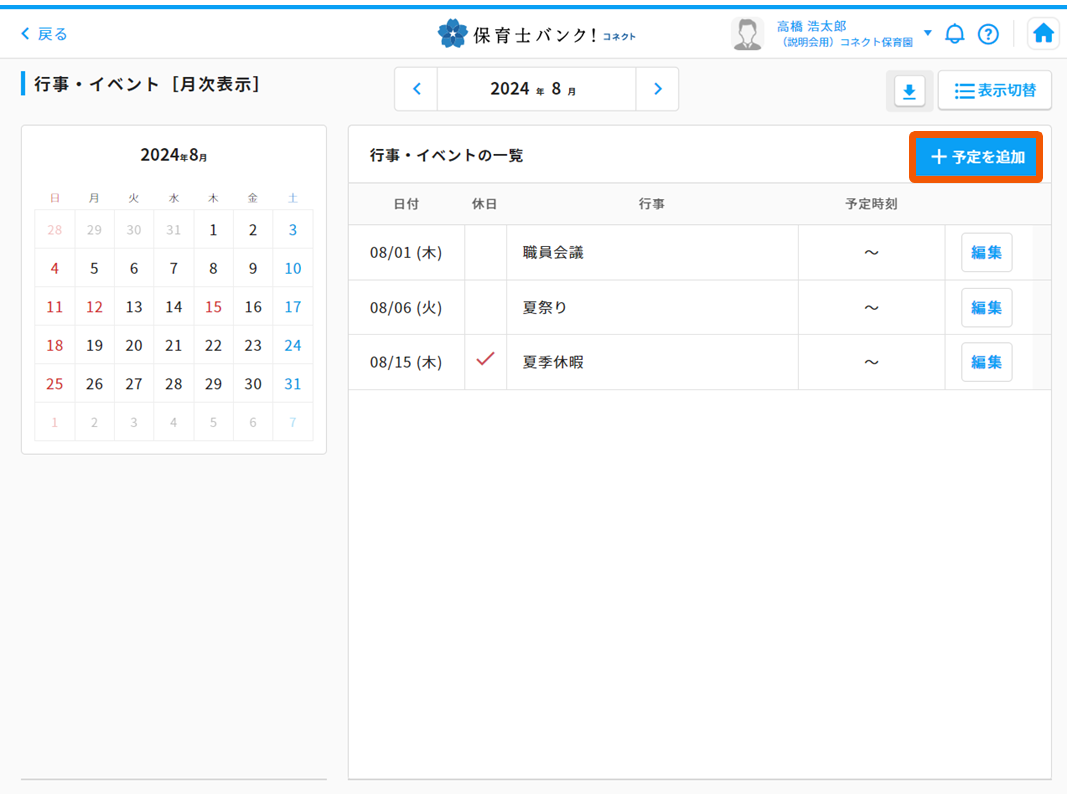Edit the 職員会議 event
The image size is (1067, 800).
[986, 253]
